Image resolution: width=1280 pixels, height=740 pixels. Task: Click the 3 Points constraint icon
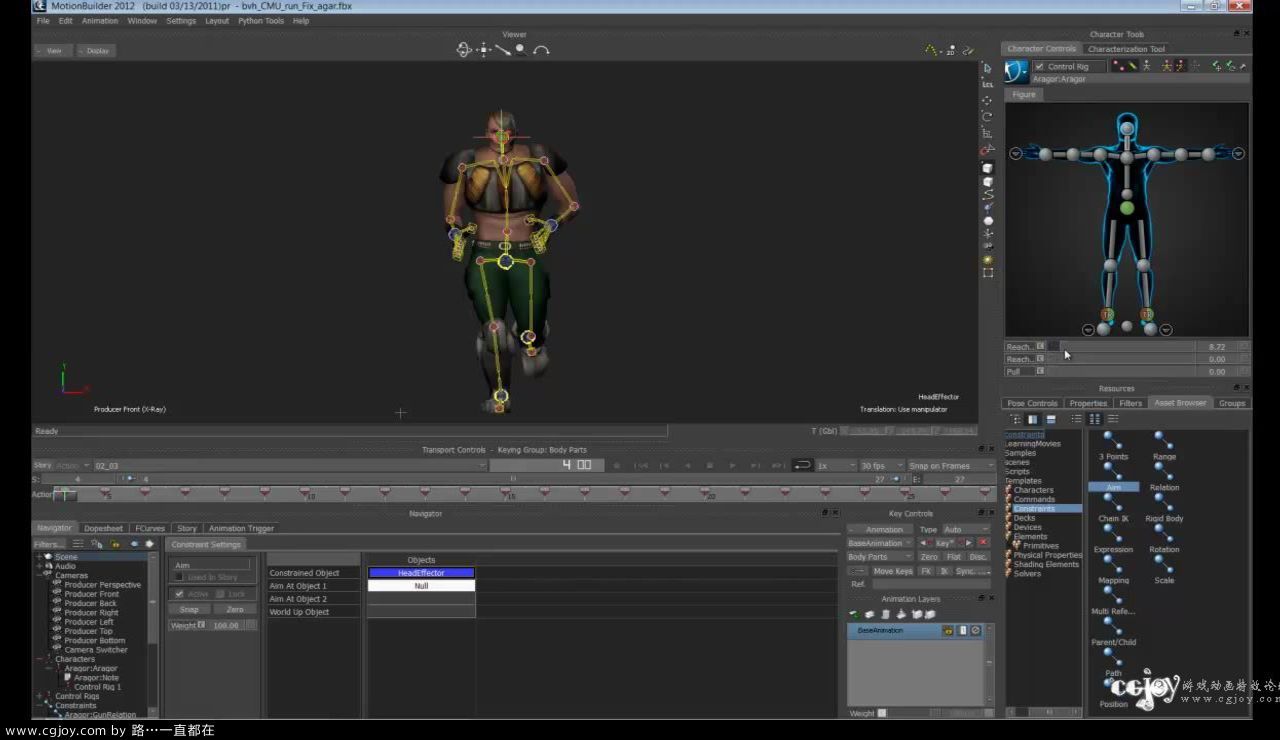[1113, 441]
